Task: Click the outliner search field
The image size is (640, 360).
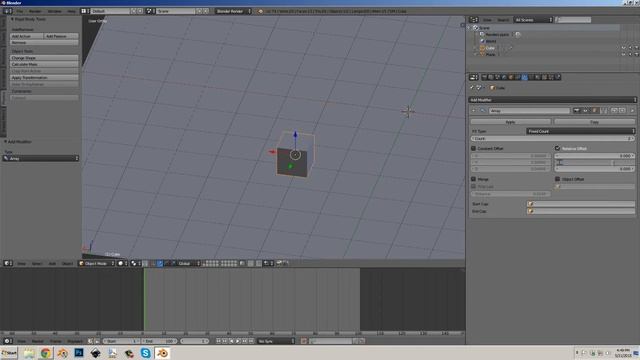Action: 573,20
